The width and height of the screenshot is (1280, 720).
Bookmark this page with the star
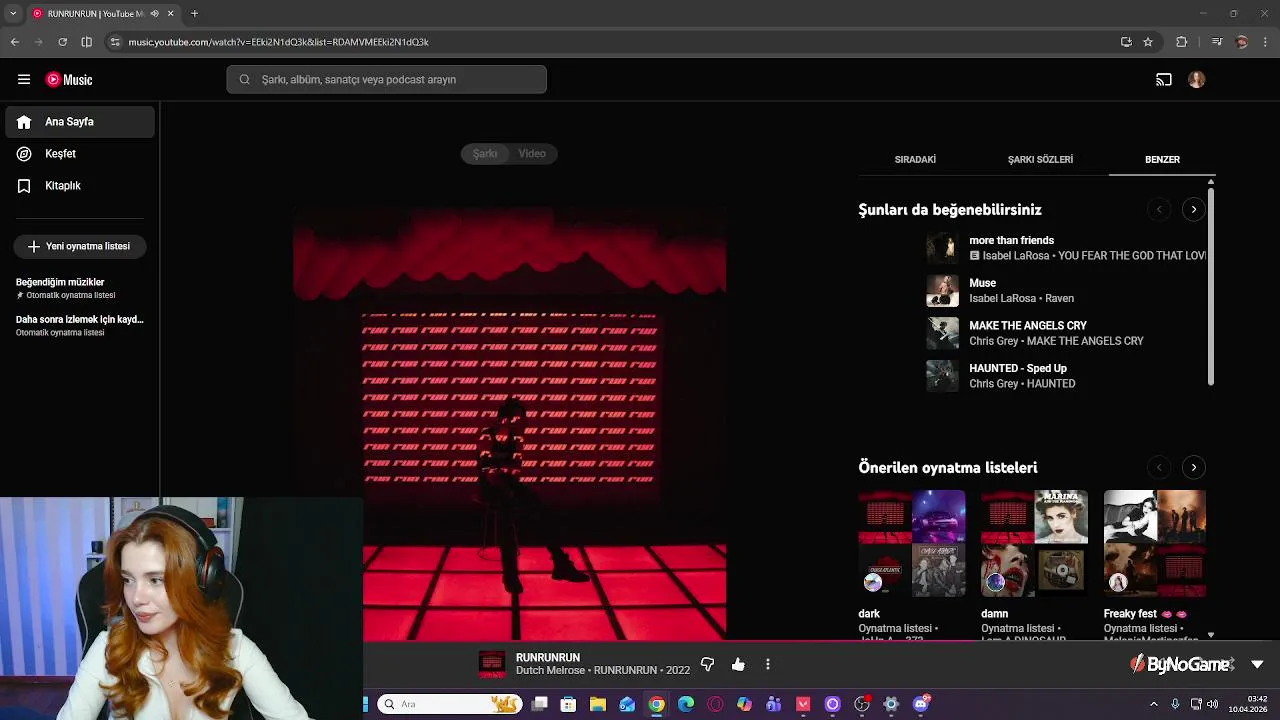point(1148,42)
